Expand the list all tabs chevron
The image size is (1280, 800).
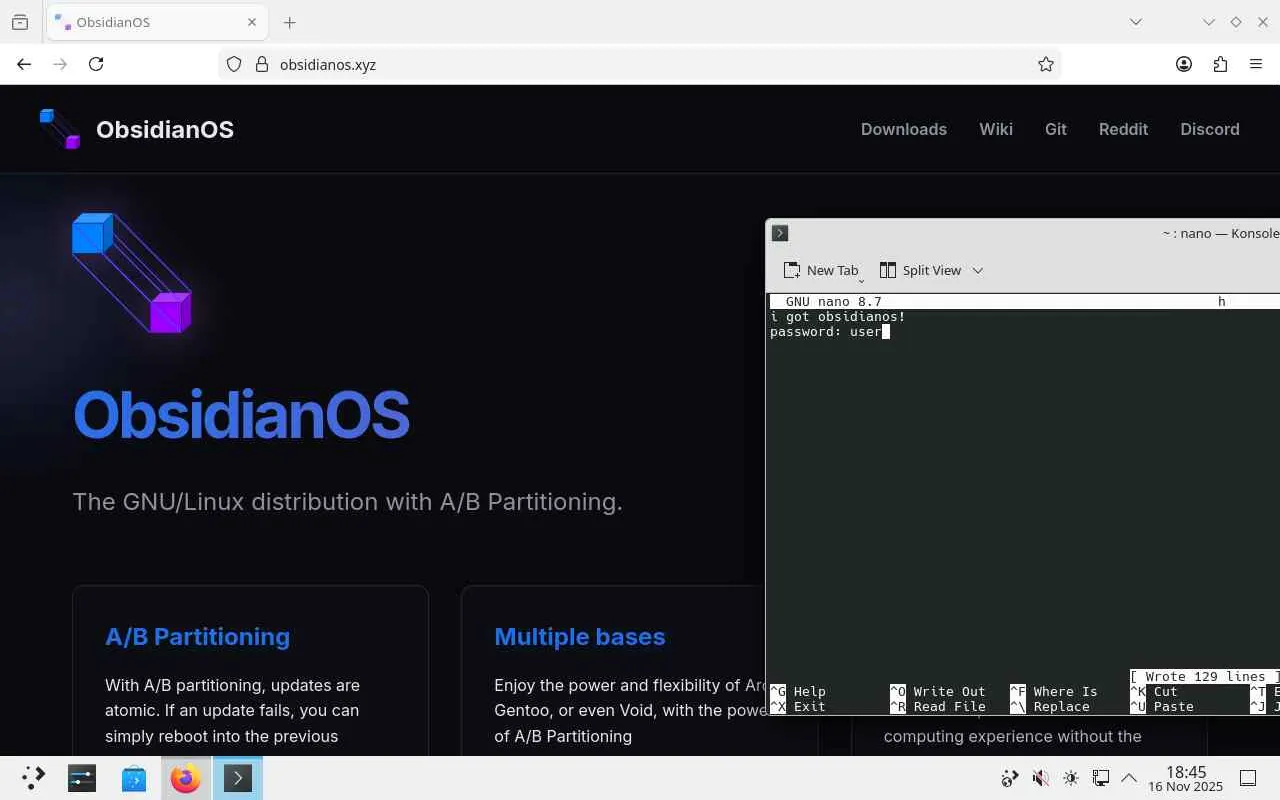coord(1136,22)
